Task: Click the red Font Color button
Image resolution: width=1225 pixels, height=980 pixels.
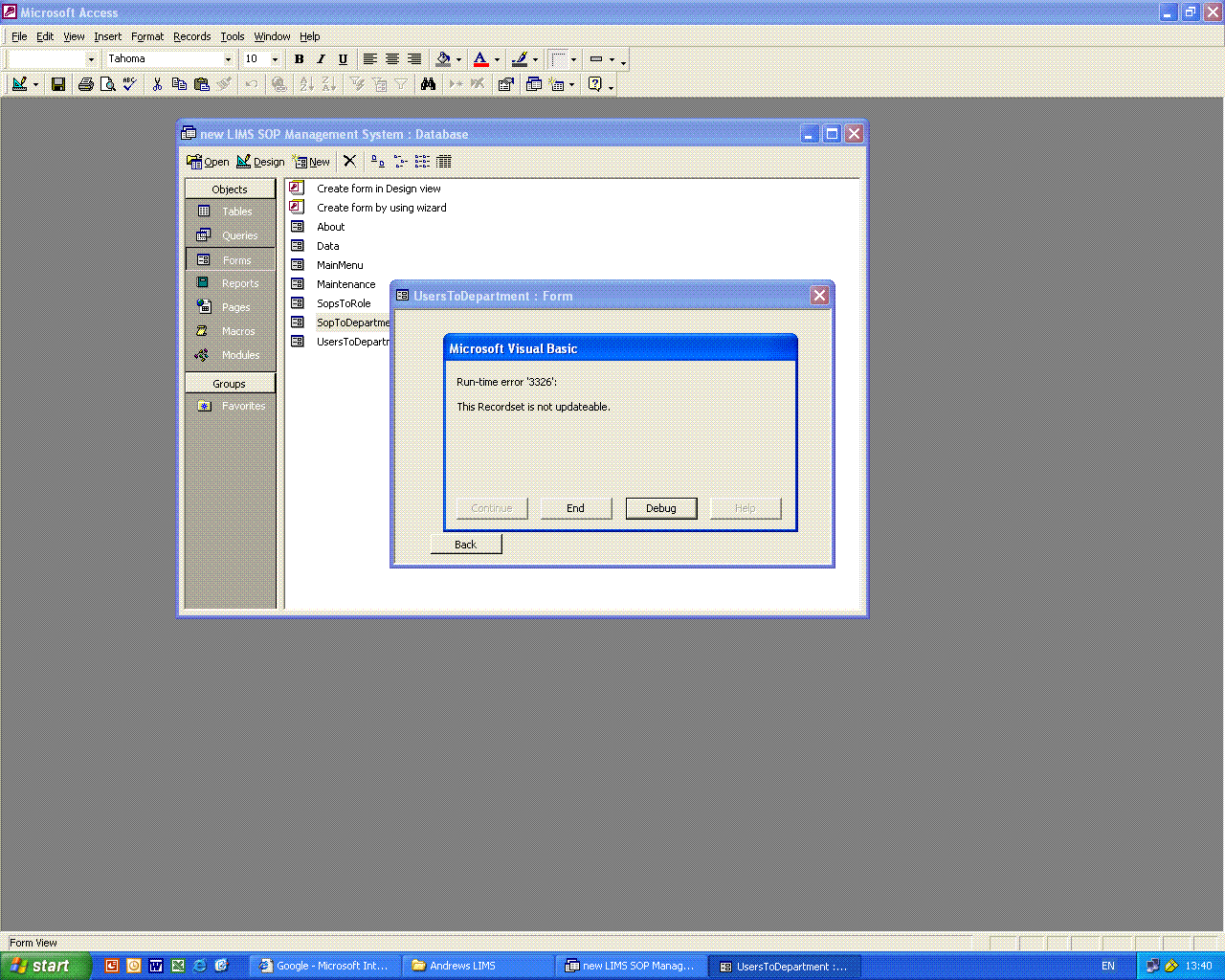Action: click(x=481, y=59)
